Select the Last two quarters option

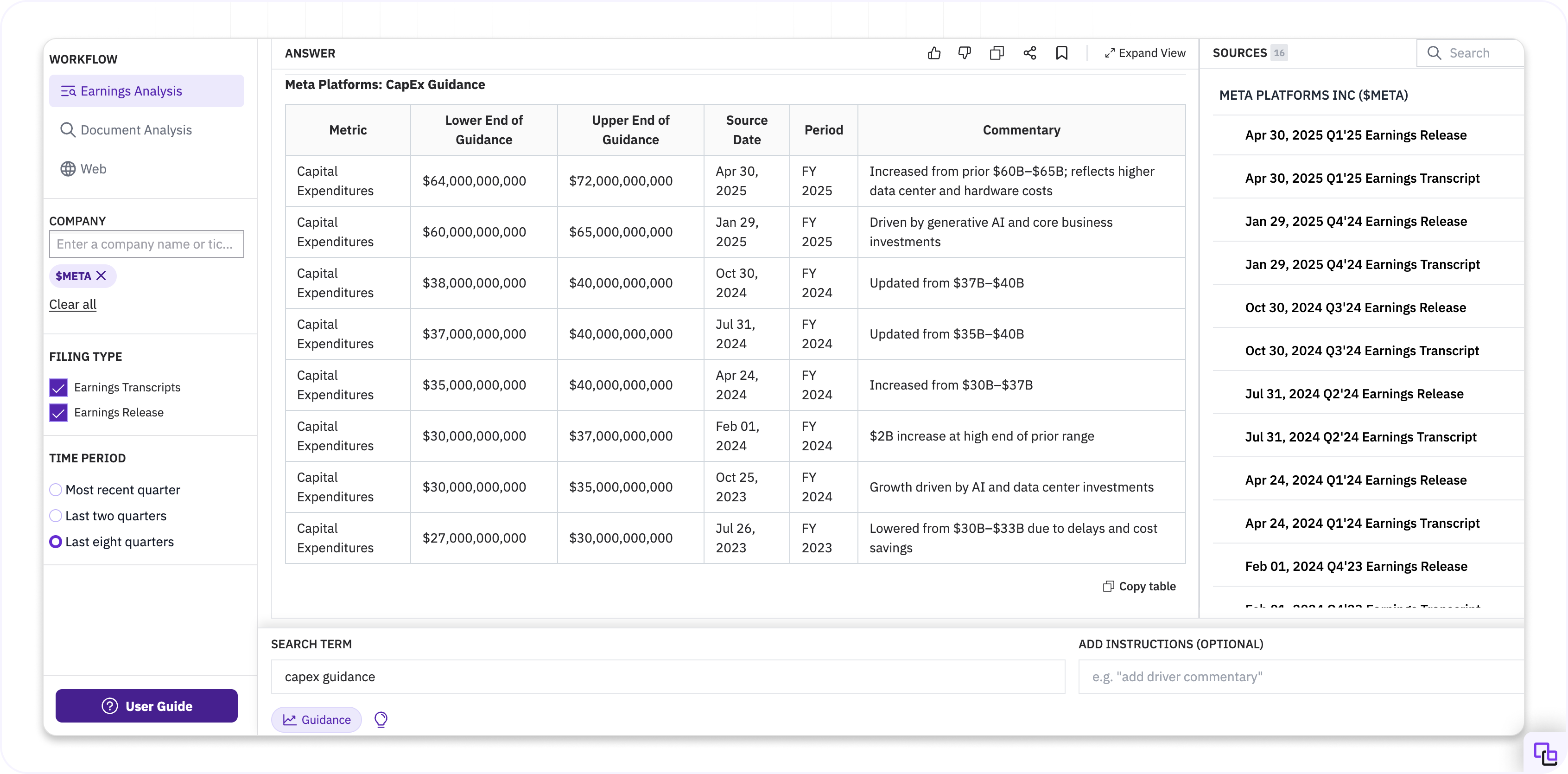[56, 516]
